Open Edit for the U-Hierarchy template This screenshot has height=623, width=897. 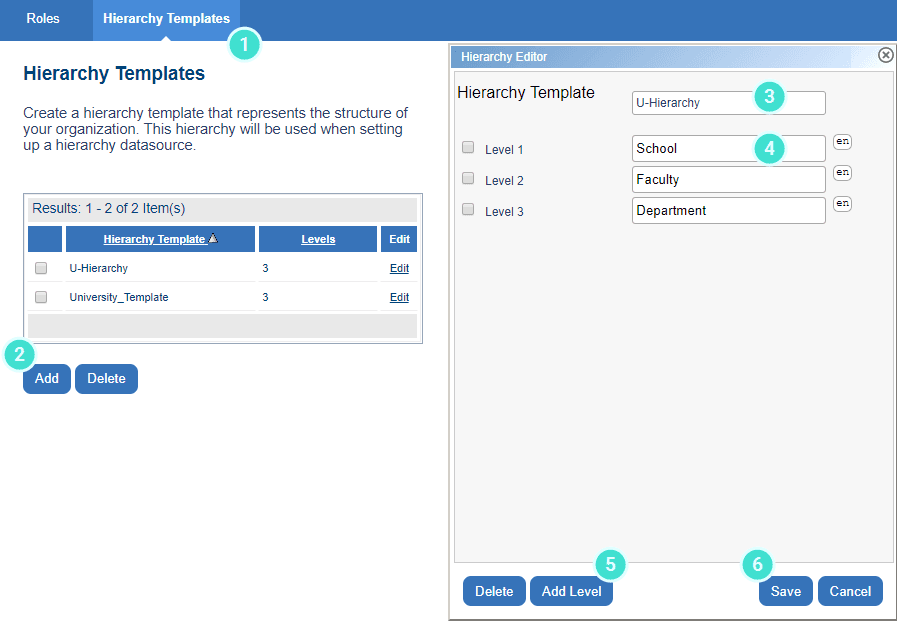coord(398,268)
